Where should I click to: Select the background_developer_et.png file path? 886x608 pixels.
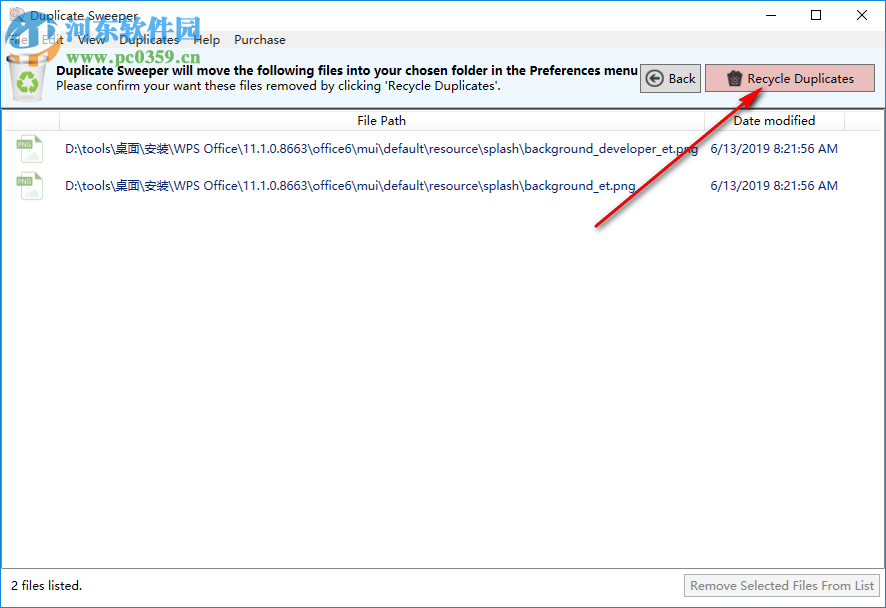click(381, 149)
